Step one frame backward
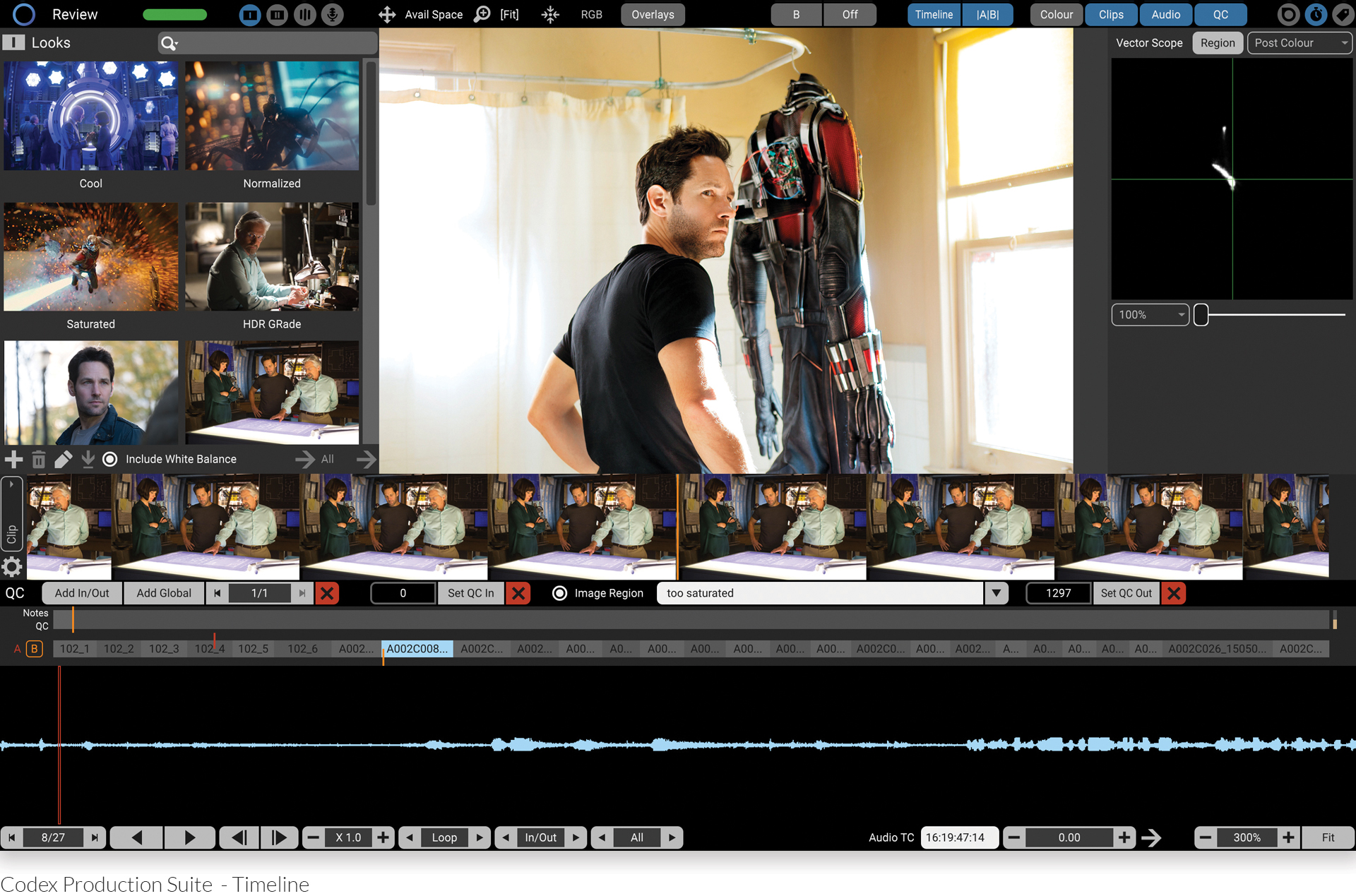 [x=239, y=837]
